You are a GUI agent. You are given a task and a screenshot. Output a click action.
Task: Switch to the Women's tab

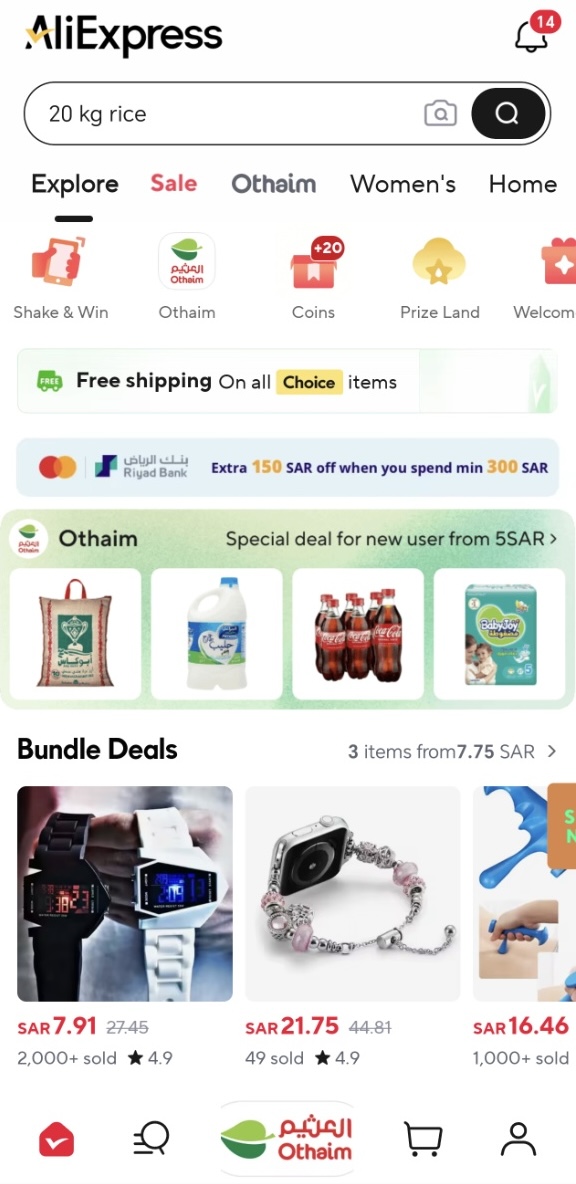pyautogui.click(x=403, y=183)
